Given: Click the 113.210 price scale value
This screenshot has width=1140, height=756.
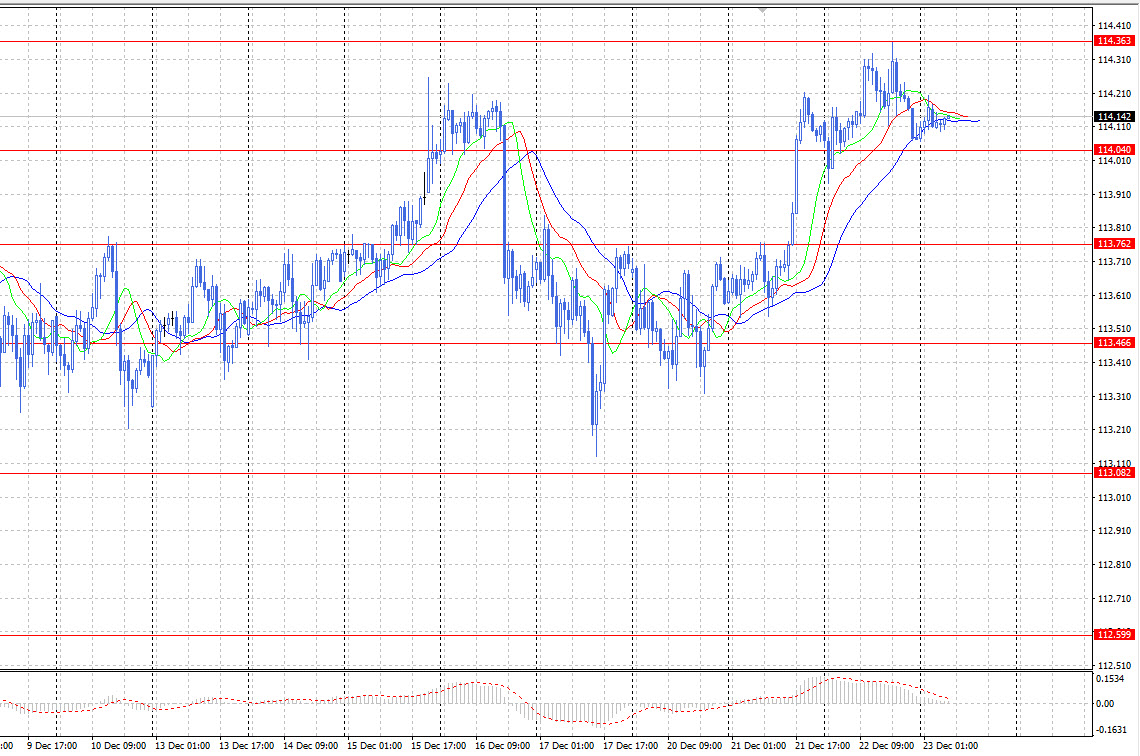Looking at the screenshot, I should [x=1115, y=430].
